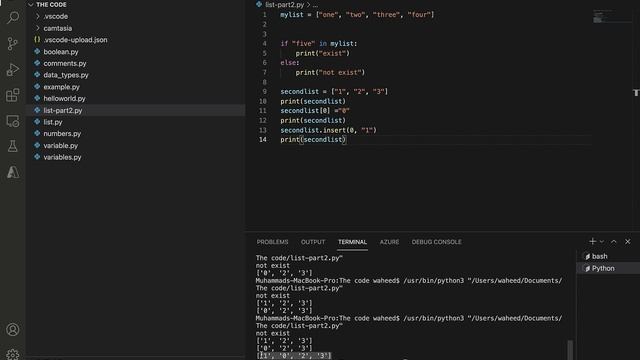
Task: Switch to the TERMINAL tab
Action: (352, 242)
